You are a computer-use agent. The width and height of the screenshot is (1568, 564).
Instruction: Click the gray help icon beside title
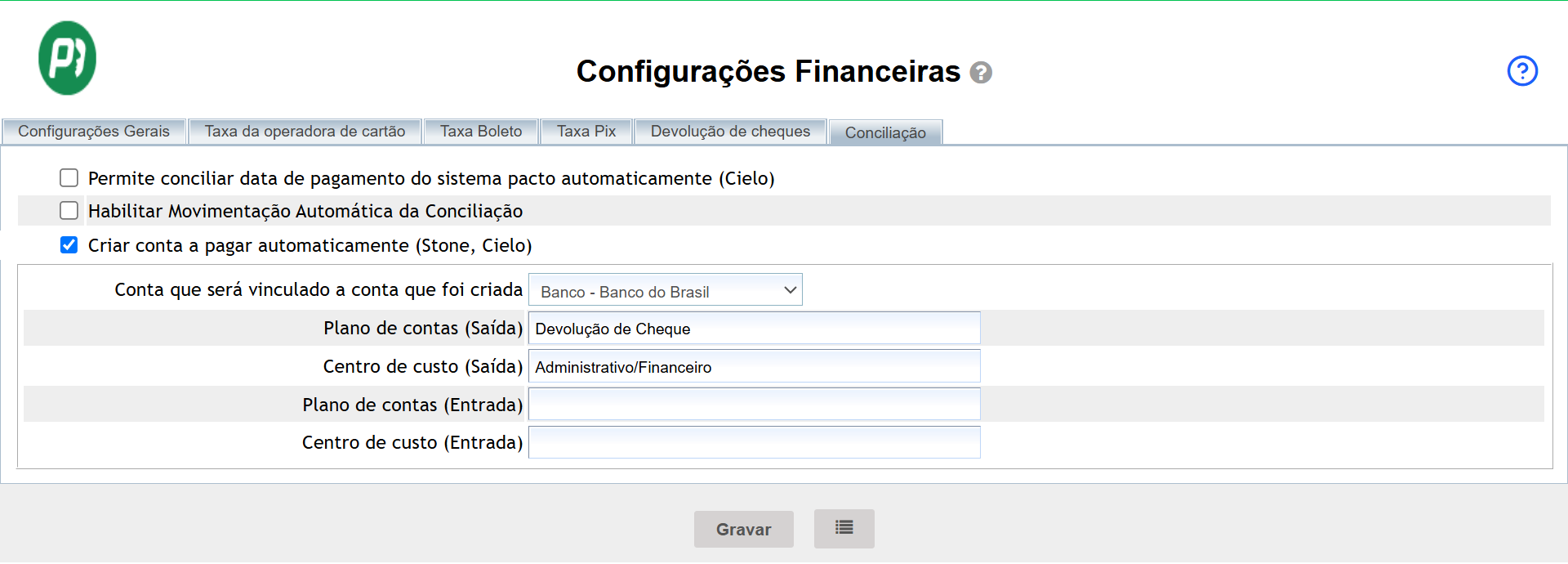[981, 73]
